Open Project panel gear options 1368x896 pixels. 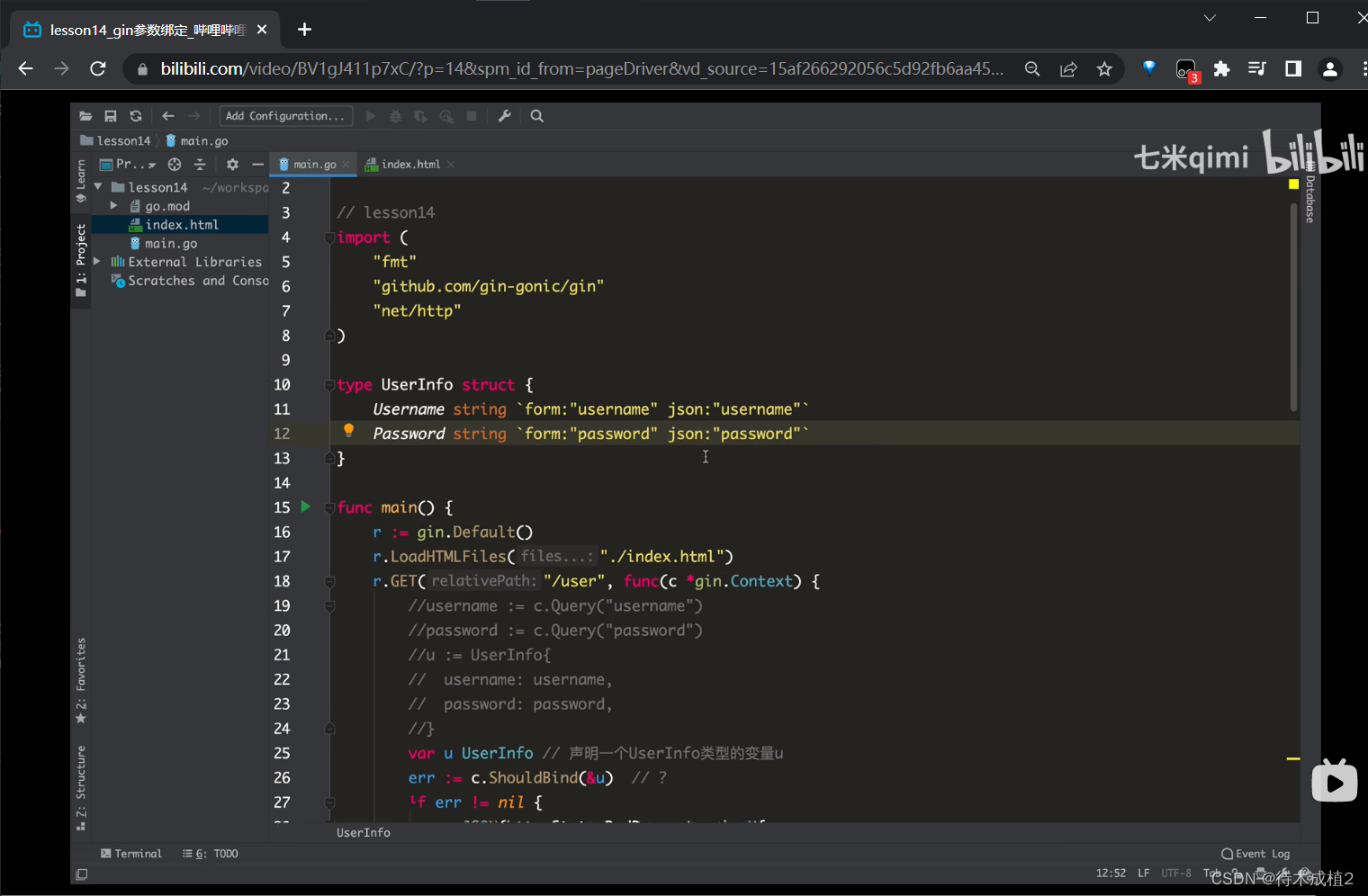point(232,165)
